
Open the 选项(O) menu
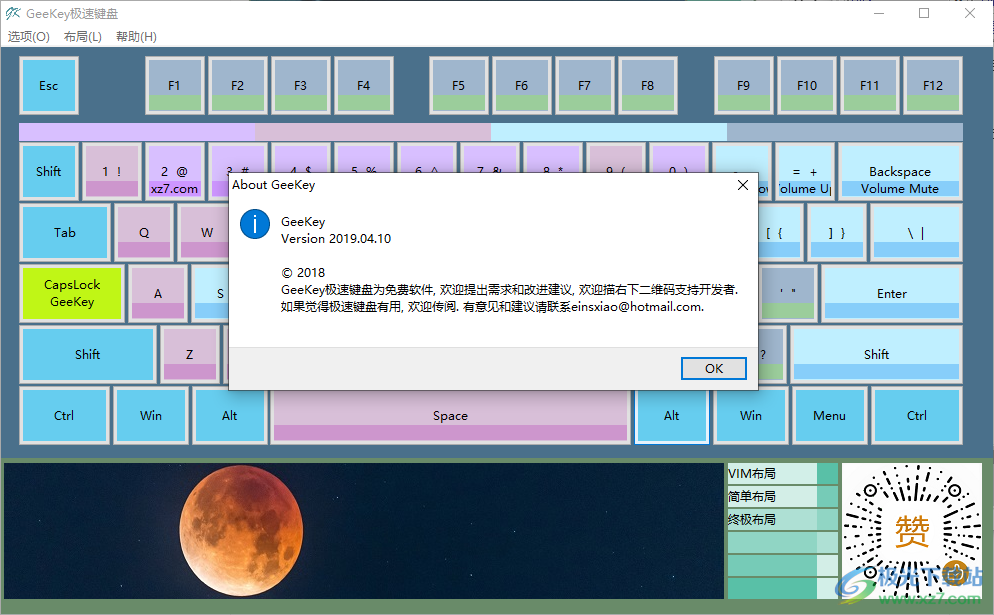click(29, 37)
